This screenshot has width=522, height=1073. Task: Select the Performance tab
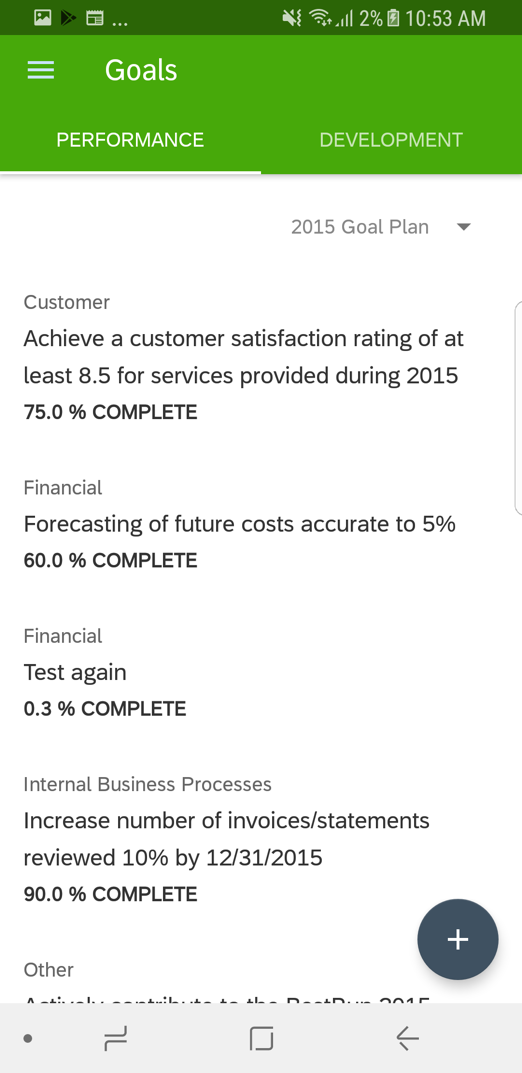click(x=130, y=140)
